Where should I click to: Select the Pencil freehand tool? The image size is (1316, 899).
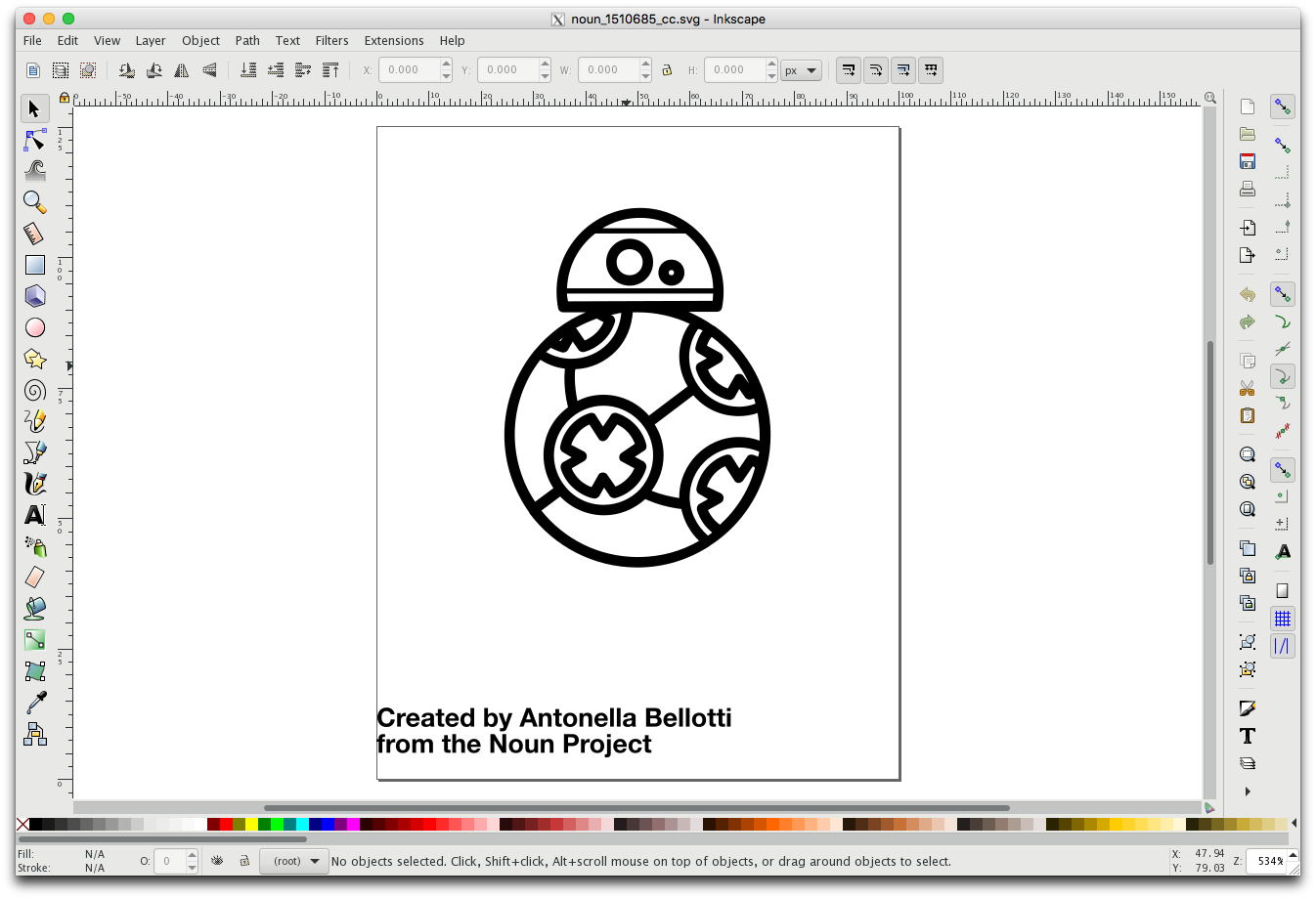(34, 421)
